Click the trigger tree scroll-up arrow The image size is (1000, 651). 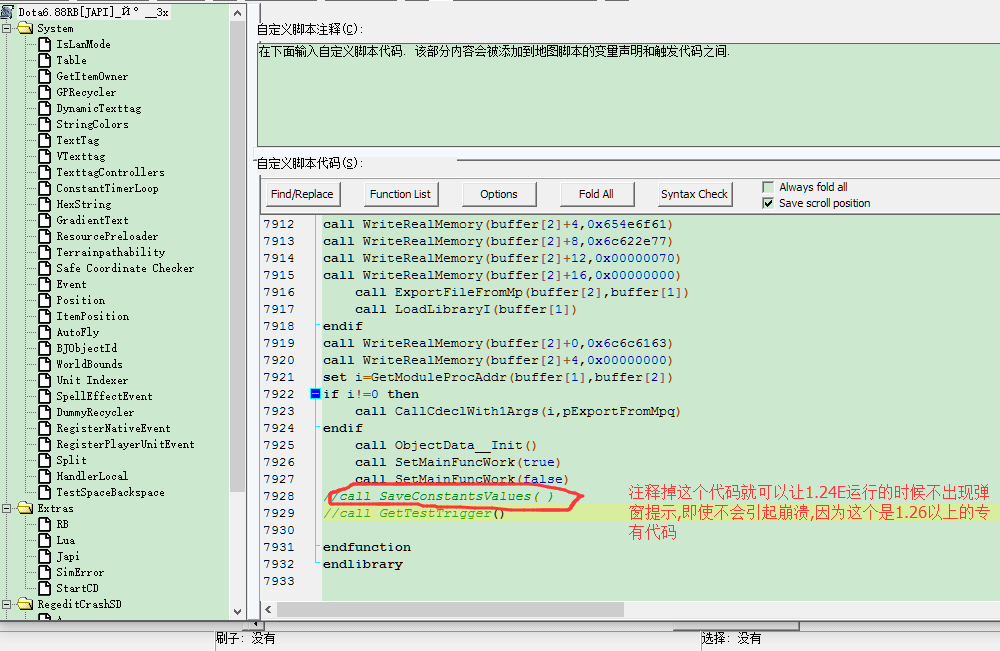tap(237, 13)
